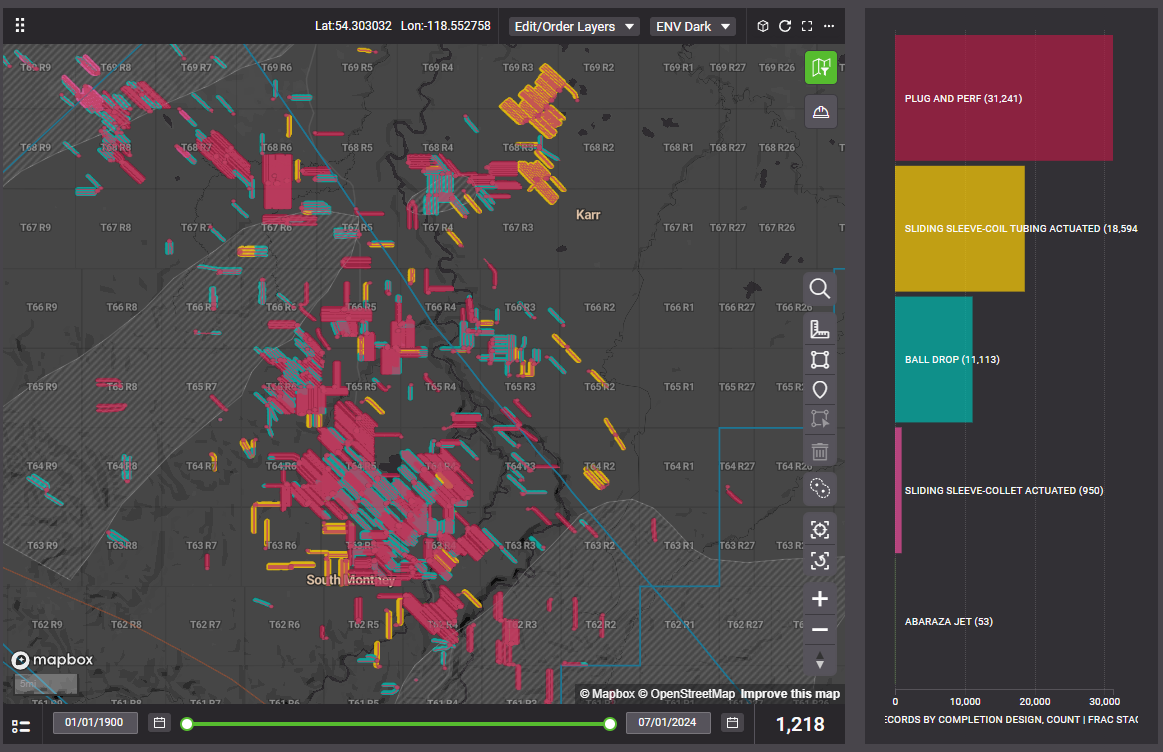Image resolution: width=1163 pixels, height=752 pixels.
Task: Click the Improve this map link
Action: 790,694
